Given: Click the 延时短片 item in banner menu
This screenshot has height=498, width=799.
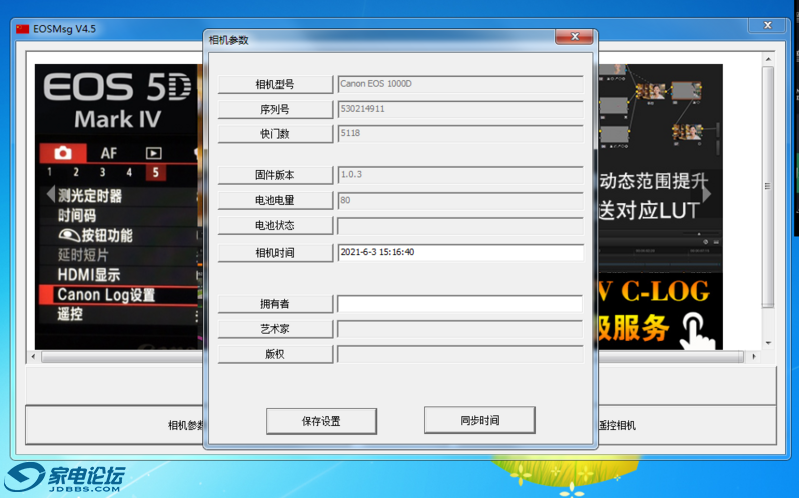Looking at the screenshot, I should (83, 255).
